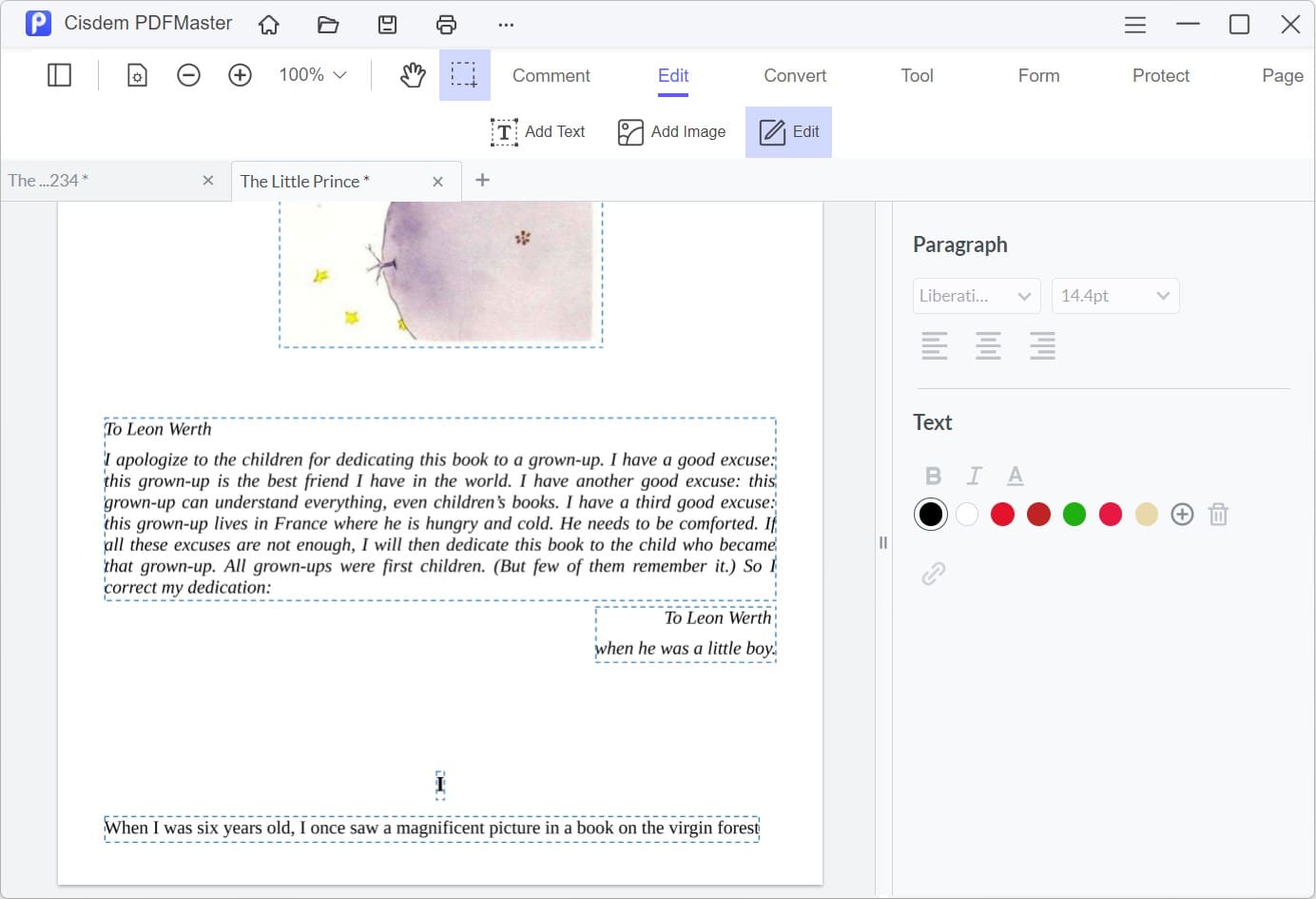Select the dark red color swatch
Screen dimensions: 1316x899
(x=1038, y=515)
